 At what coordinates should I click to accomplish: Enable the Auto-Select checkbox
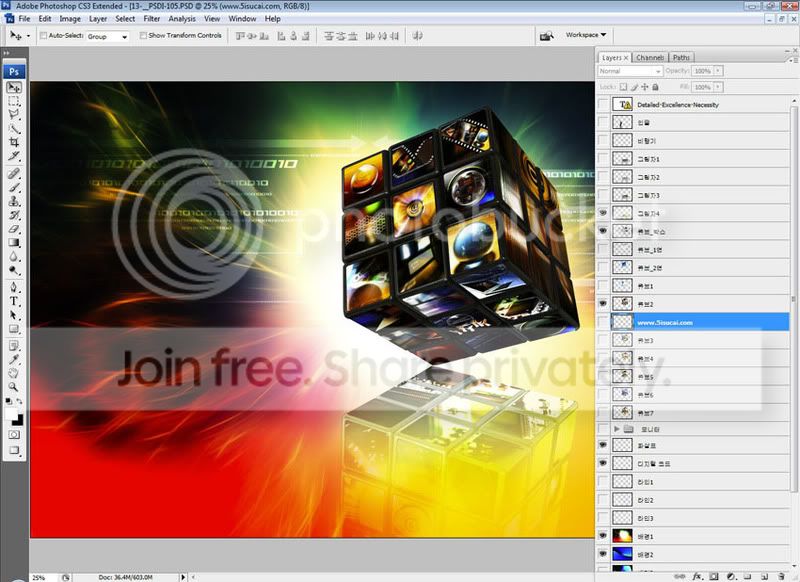pyautogui.click(x=43, y=35)
